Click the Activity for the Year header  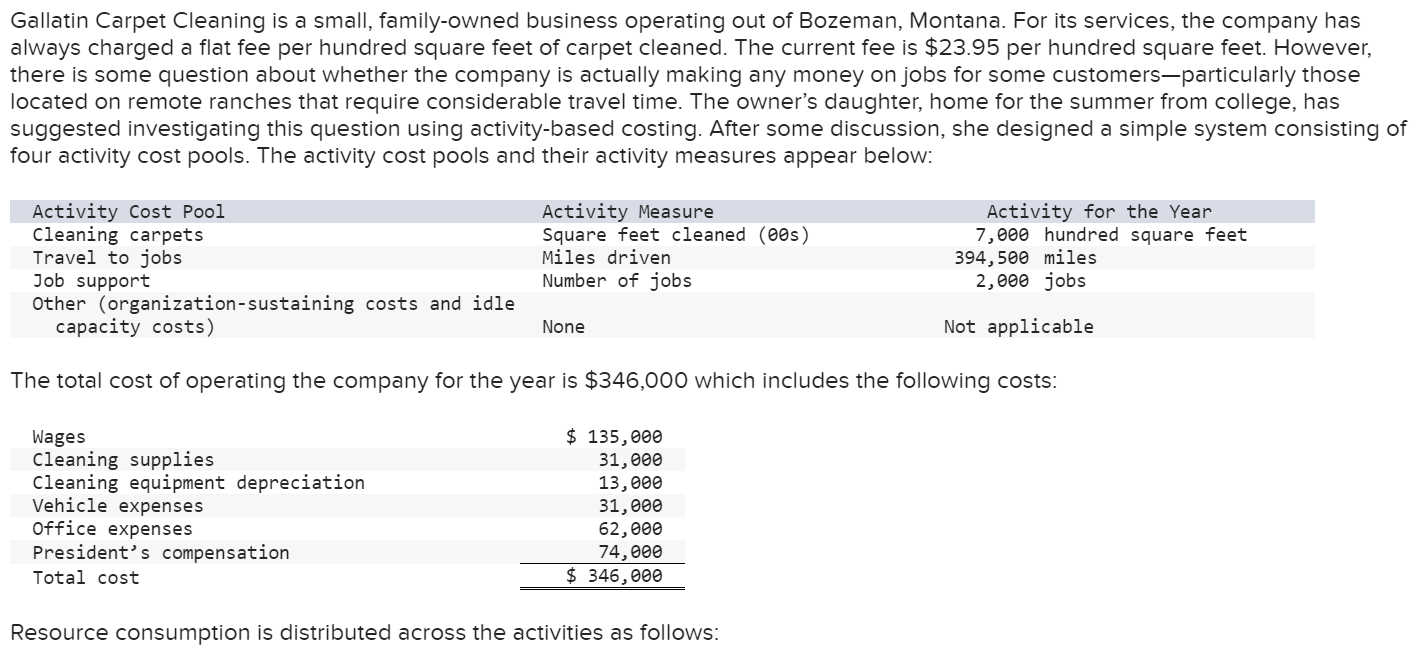click(1098, 211)
